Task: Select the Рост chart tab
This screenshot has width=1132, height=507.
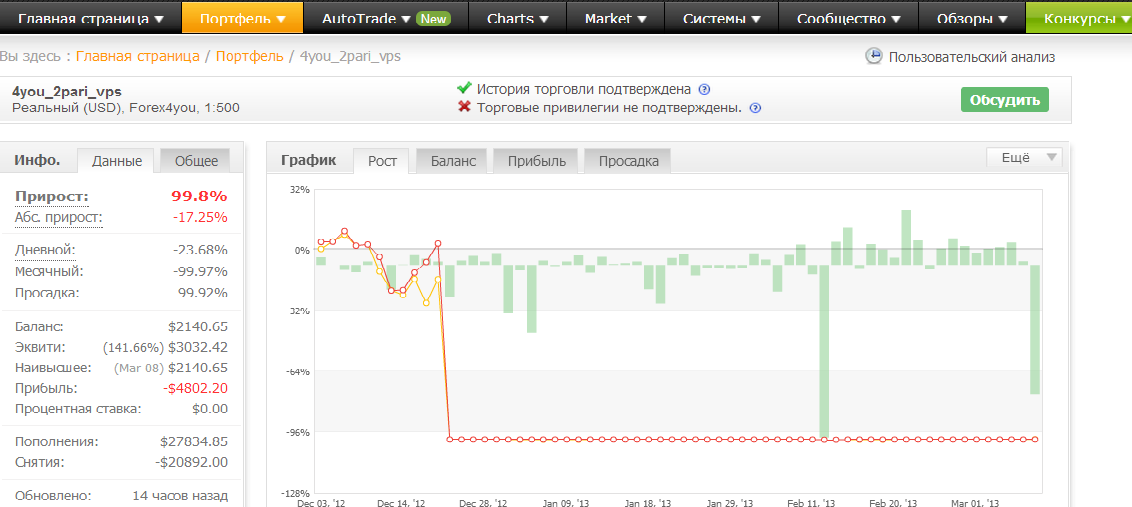Action: 382,161
